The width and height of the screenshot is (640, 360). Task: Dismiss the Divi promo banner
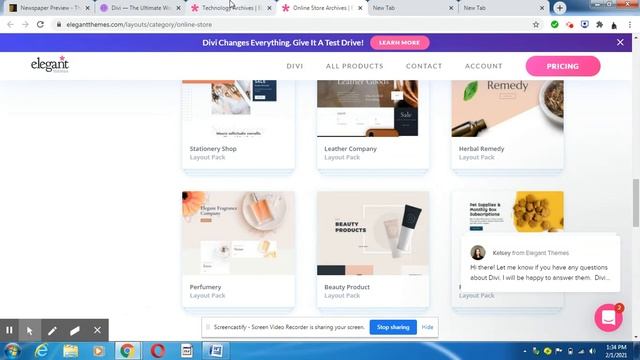point(620,42)
